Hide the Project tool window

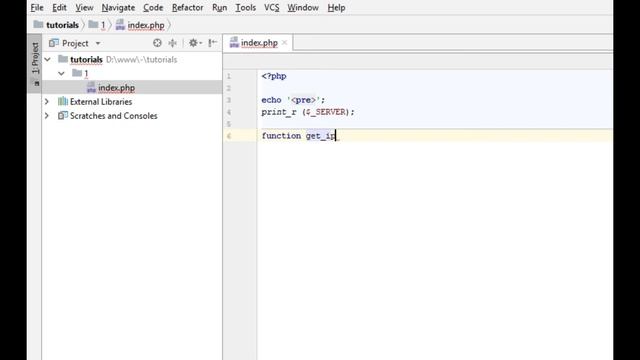[x=212, y=43]
